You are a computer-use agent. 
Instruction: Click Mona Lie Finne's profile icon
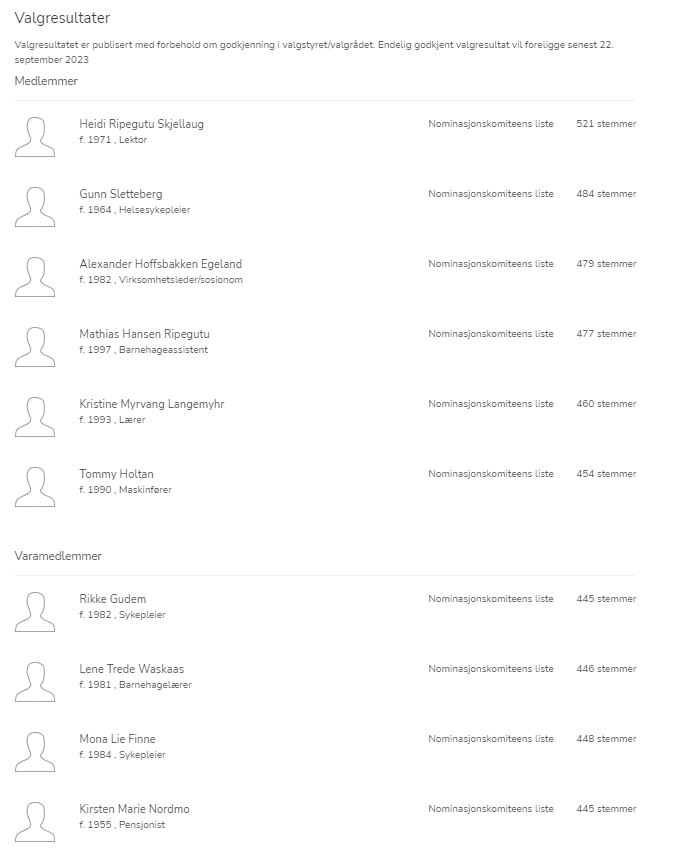[35, 752]
